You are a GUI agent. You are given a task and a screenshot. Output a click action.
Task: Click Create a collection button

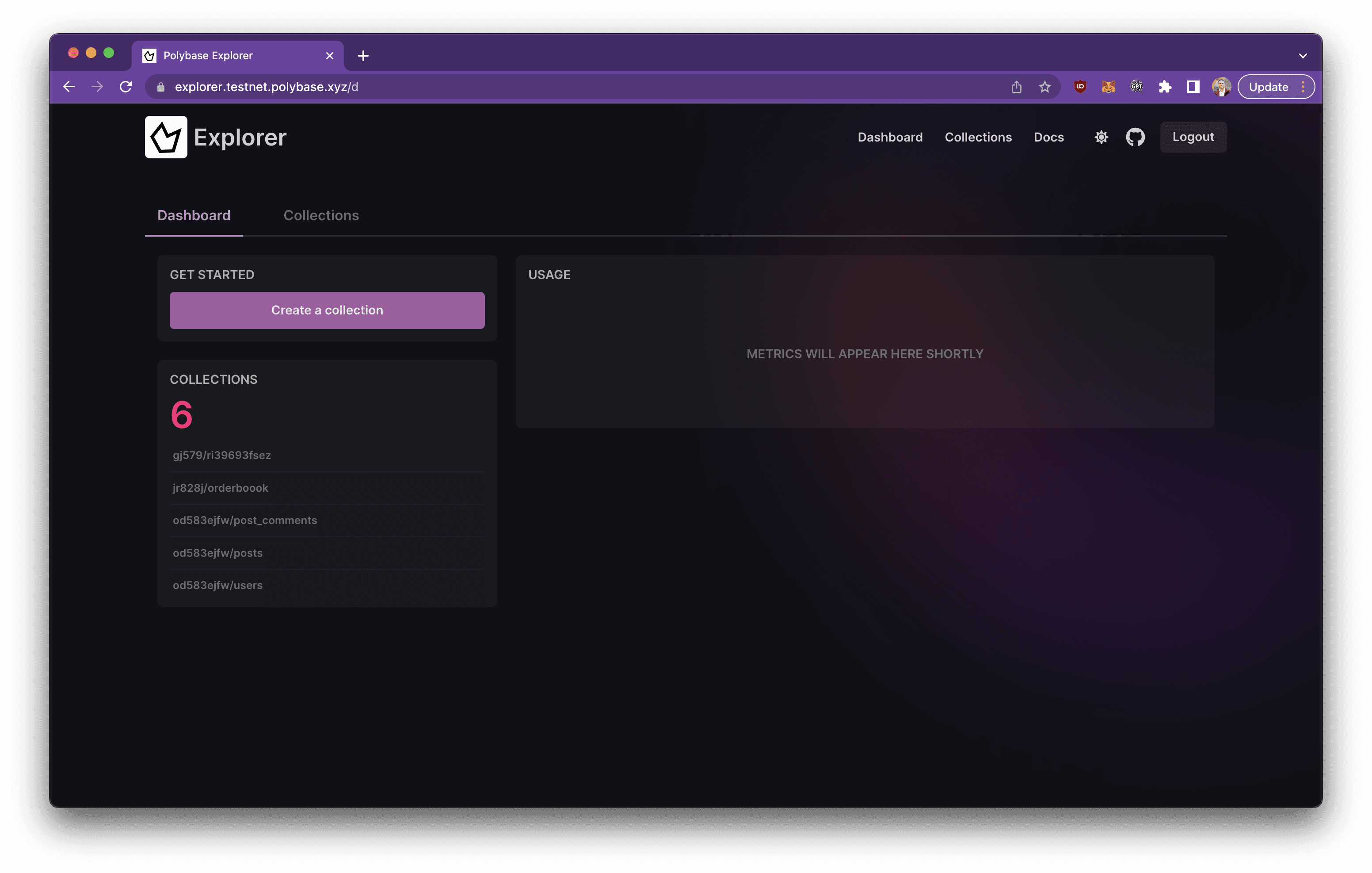click(327, 310)
